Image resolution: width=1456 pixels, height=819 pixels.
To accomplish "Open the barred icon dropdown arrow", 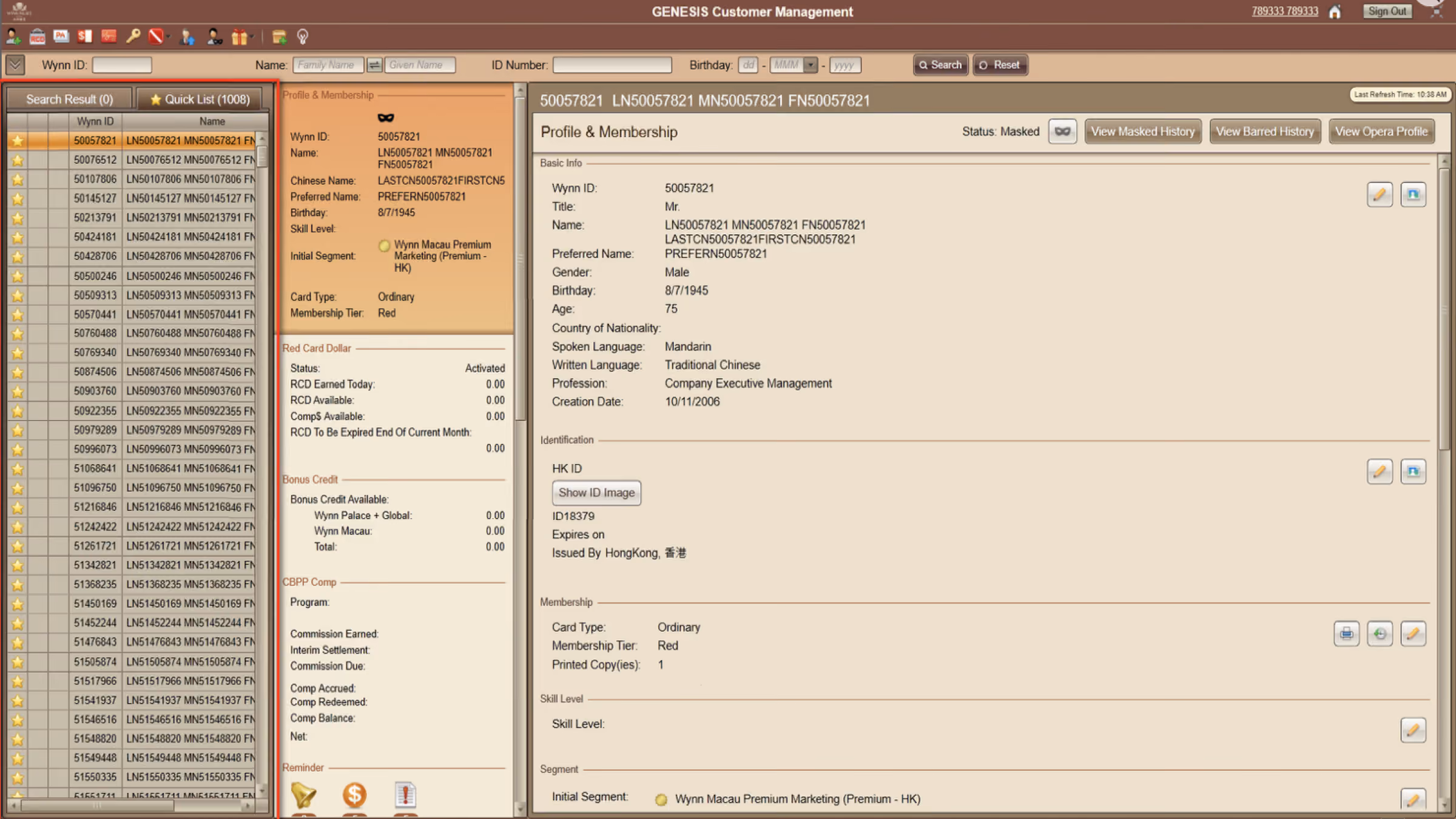I will [x=168, y=37].
